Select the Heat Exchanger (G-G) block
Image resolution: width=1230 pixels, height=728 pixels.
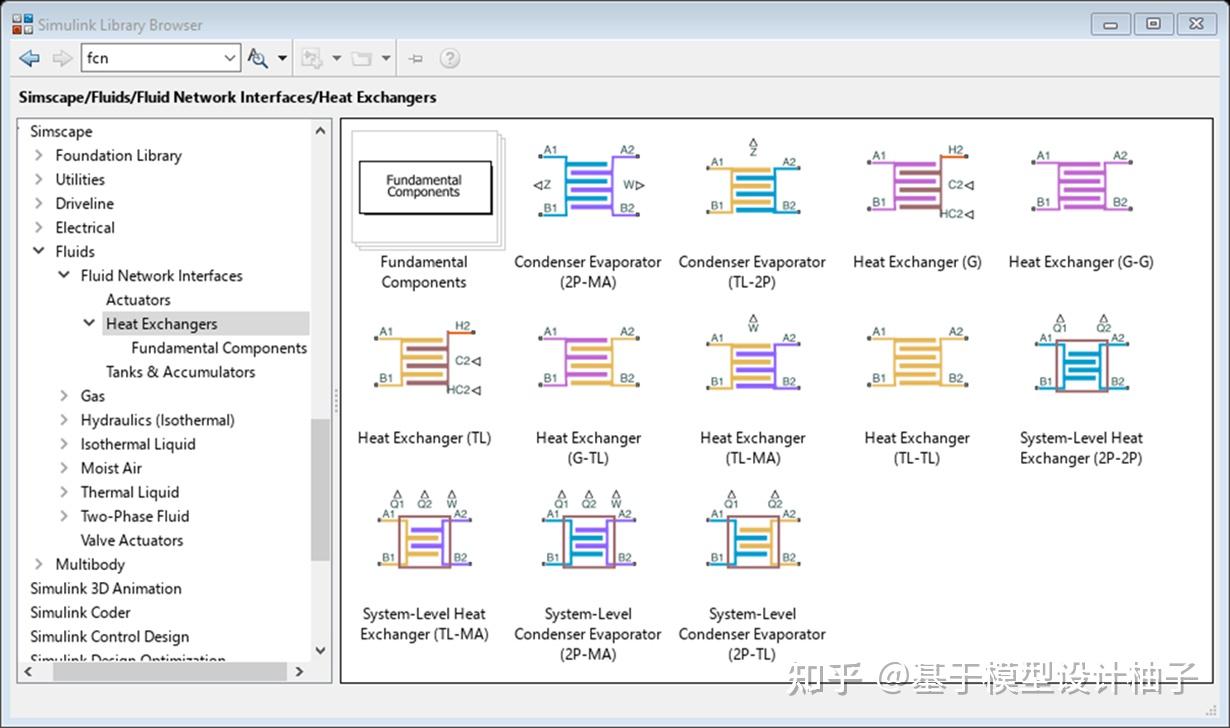pyautogui.click(x=1081, y=185)
